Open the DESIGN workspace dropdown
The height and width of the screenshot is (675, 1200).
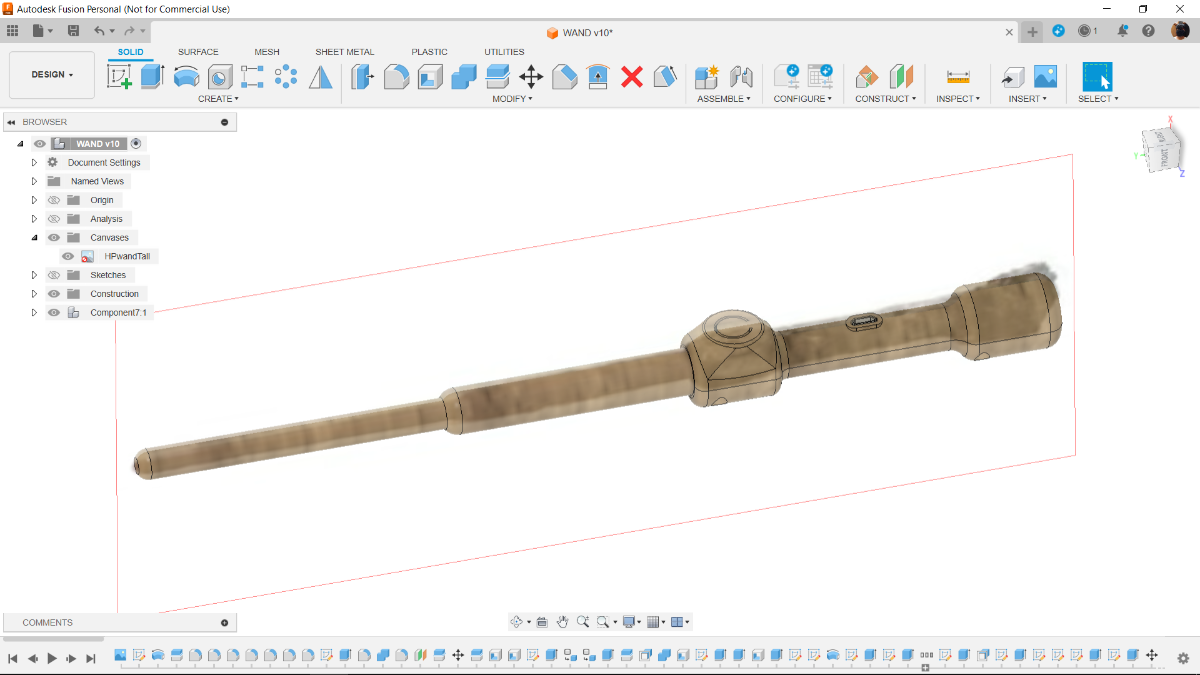pos(52,75)
